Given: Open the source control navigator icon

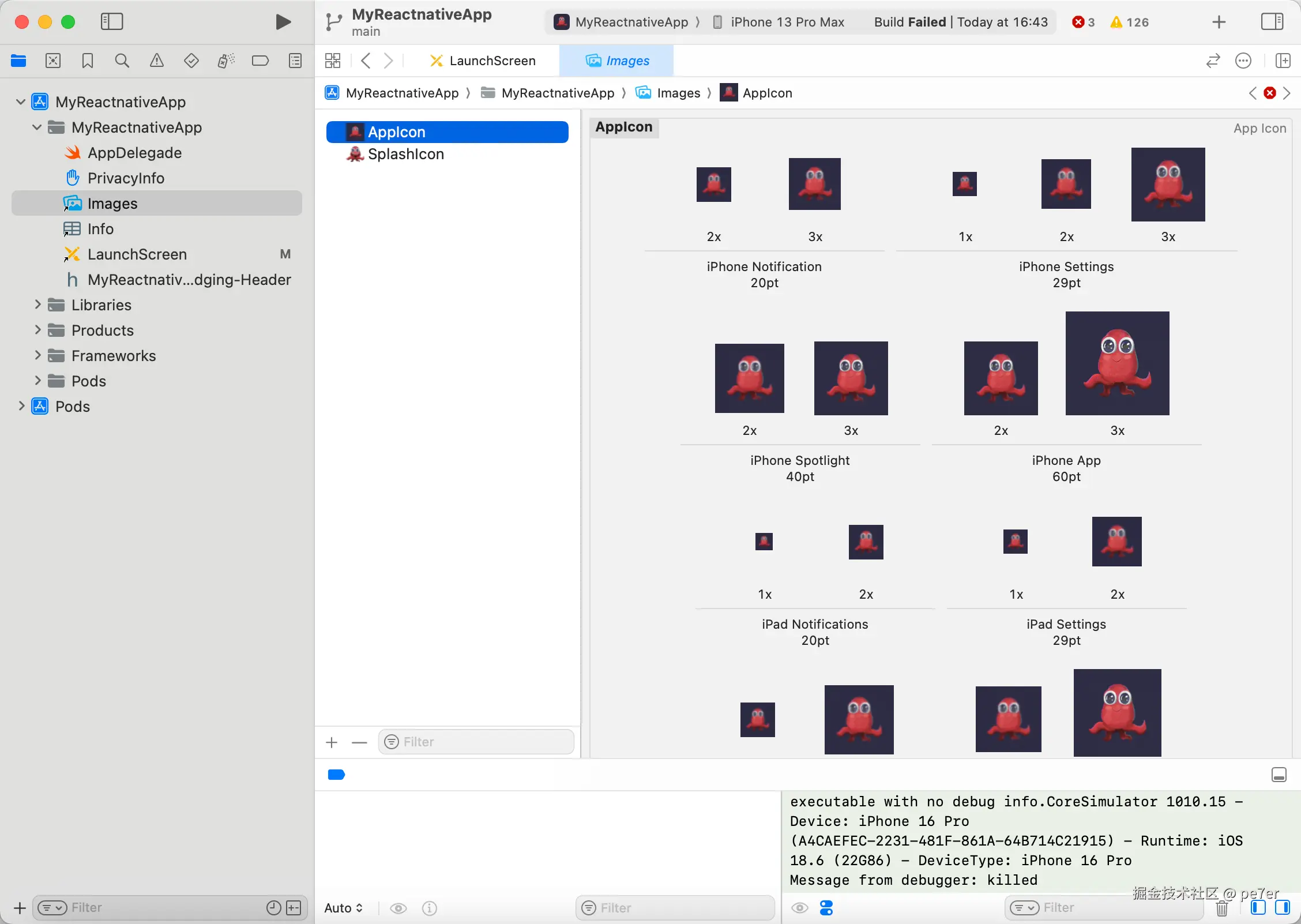Looking at the screenshot, I should point(53,61).
